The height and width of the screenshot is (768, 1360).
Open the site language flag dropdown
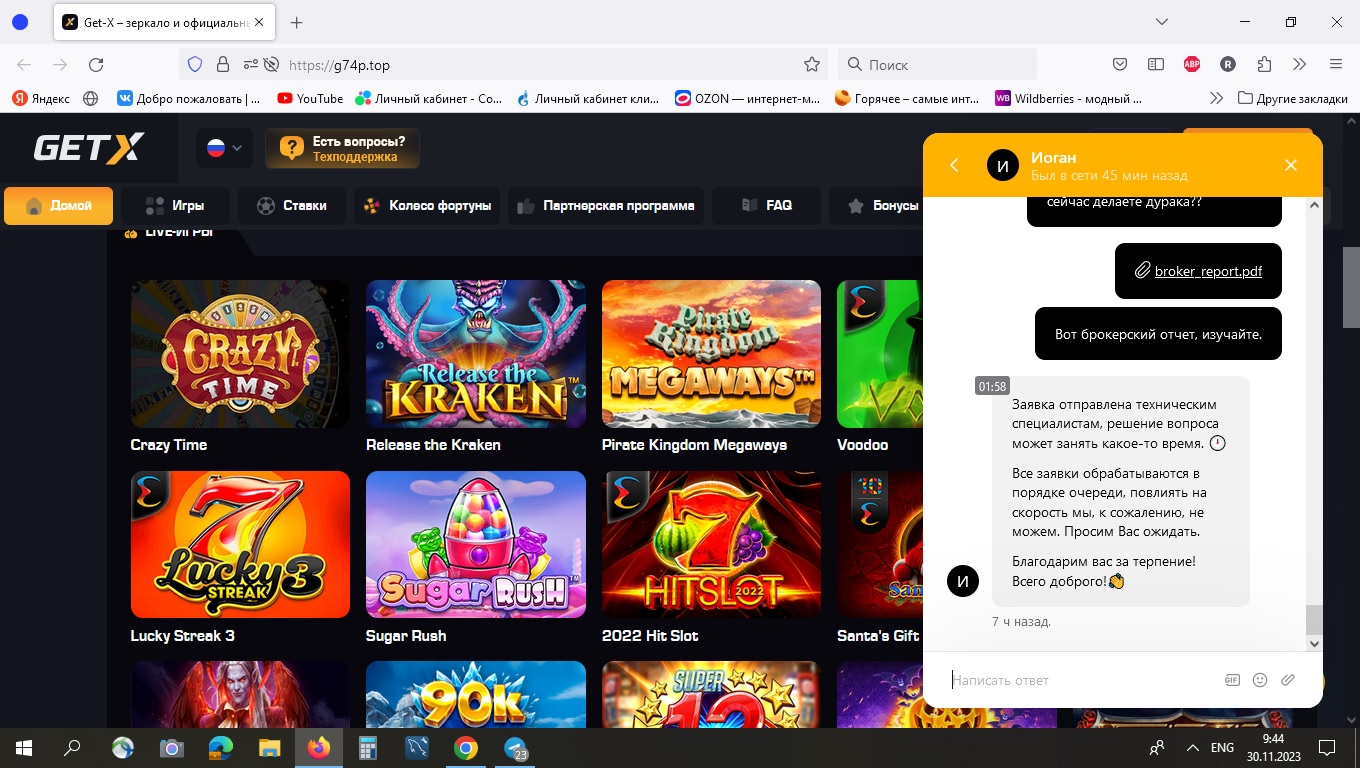coord(224,148)
